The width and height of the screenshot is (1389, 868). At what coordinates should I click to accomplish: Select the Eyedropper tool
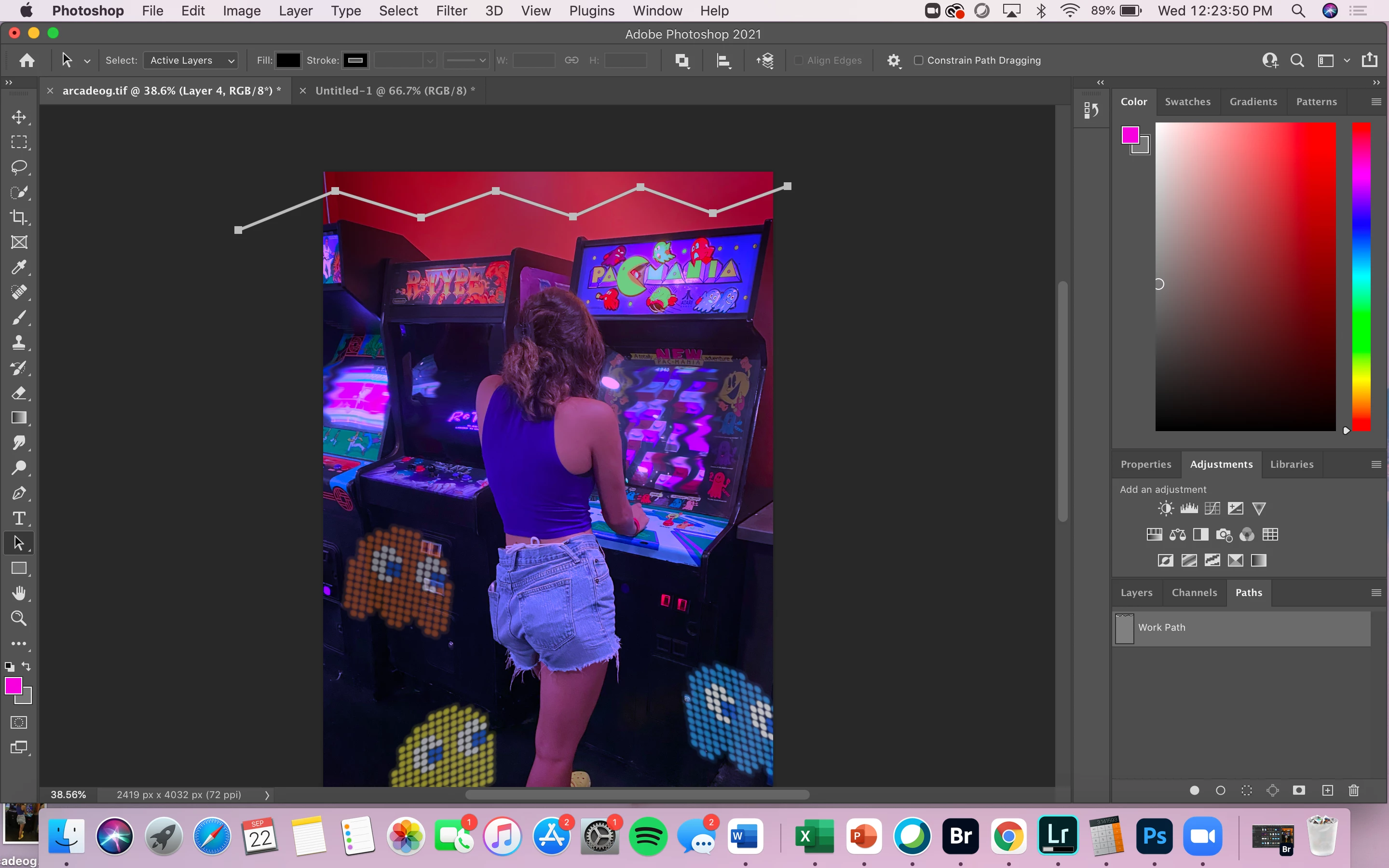(19, 267)
